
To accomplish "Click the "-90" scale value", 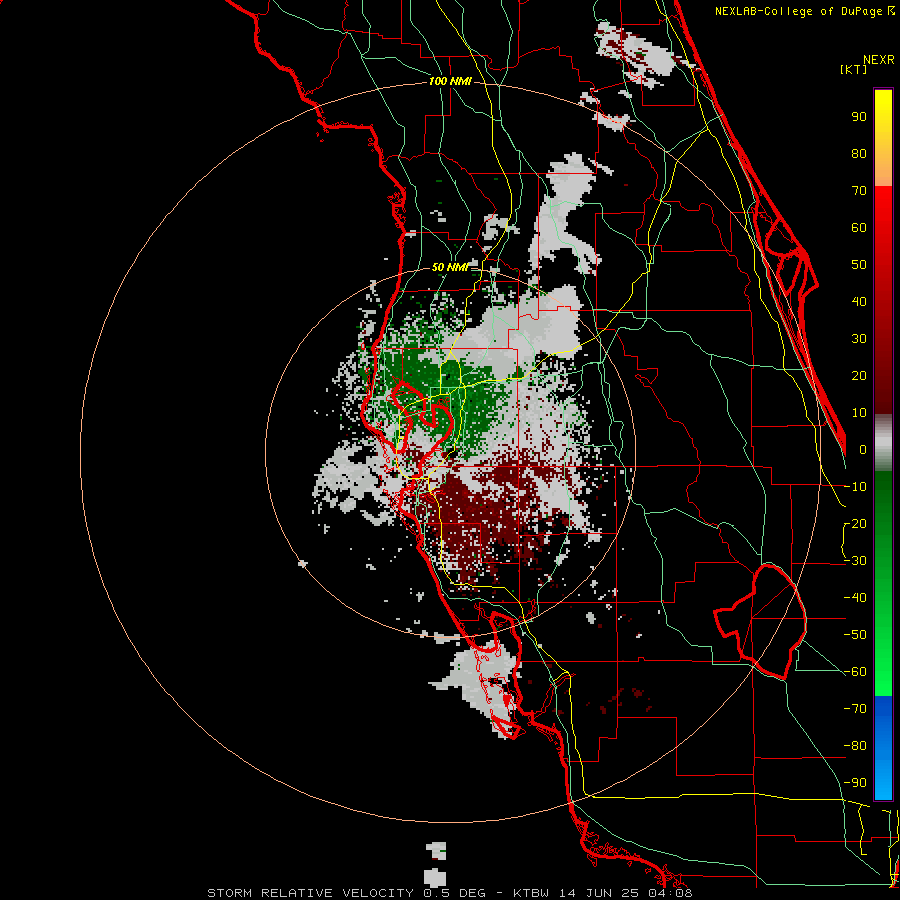I will (855, 783).
